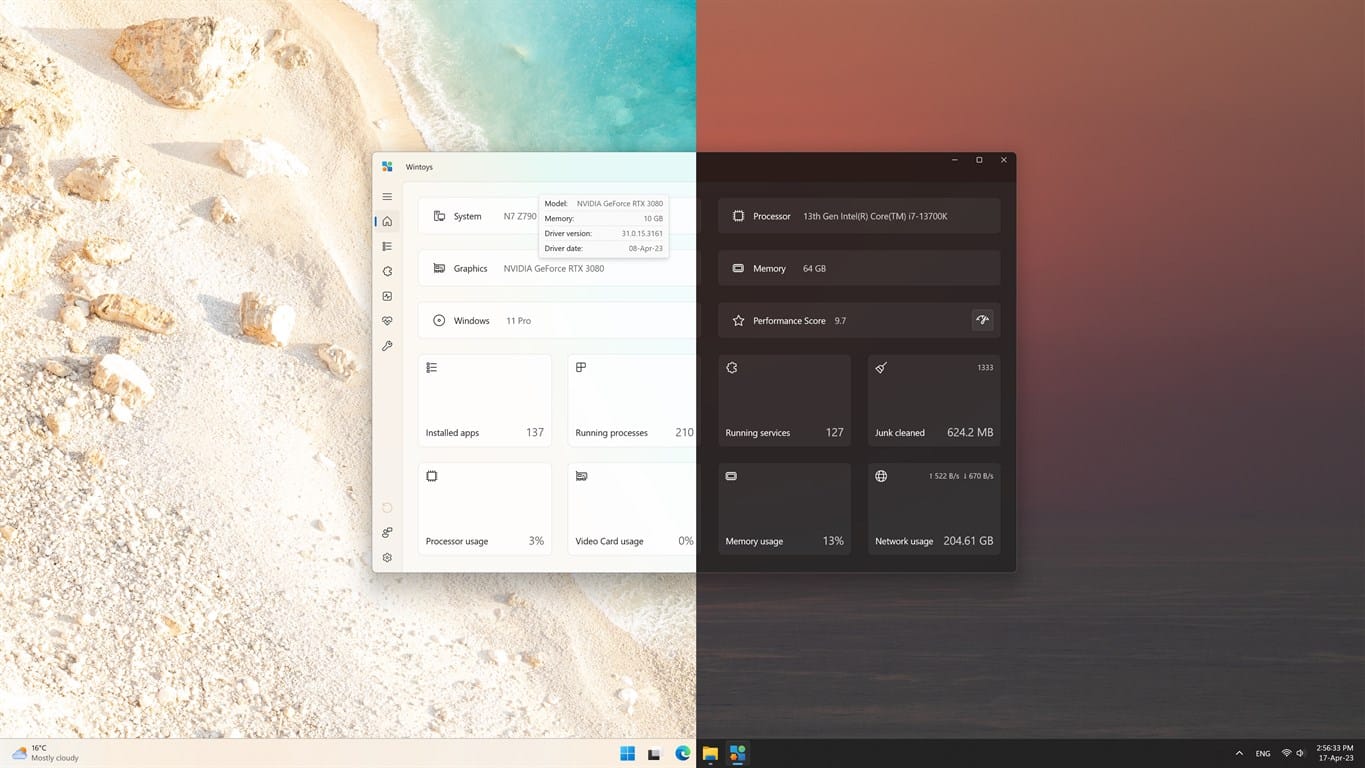Select the Tweaks wrench icon in sidebar
This screenshot has height=768, width=1365.
(x=387, y=346)
